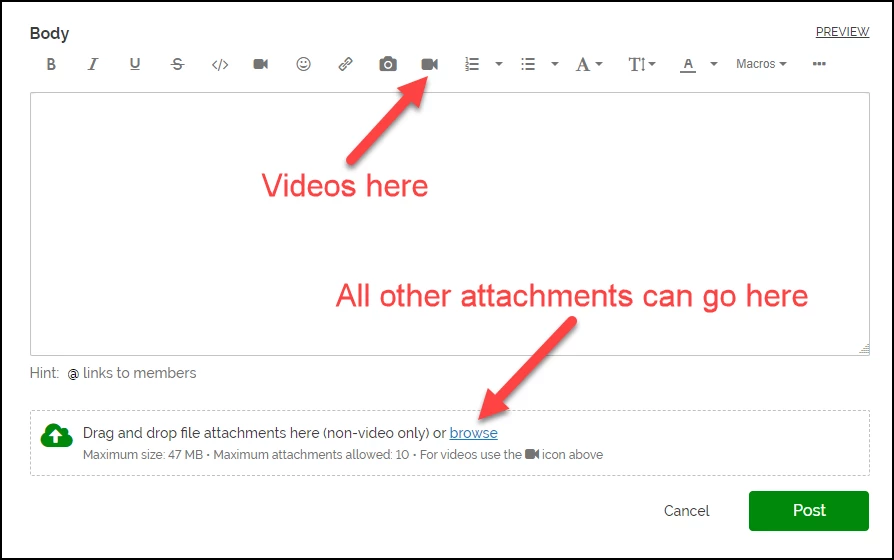Open the text color dropdown arrow
This screenshot has width=894, height=560.
point(714,64)
